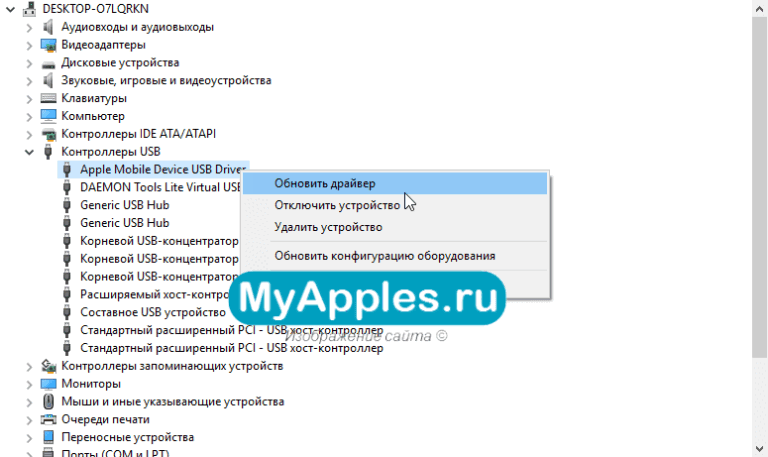
Task: Collapse the Контроллеры USB category
Action: 29,152
